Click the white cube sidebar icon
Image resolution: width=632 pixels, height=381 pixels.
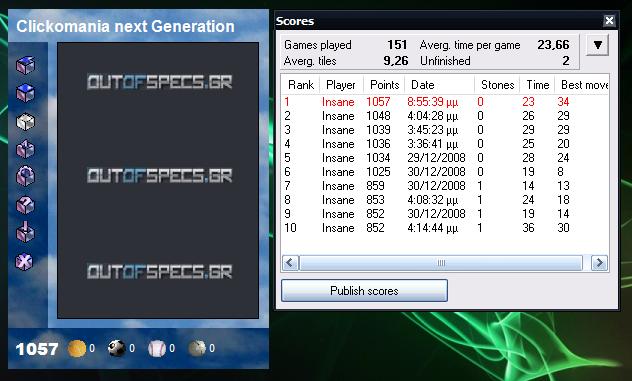[x=25, y=121]
